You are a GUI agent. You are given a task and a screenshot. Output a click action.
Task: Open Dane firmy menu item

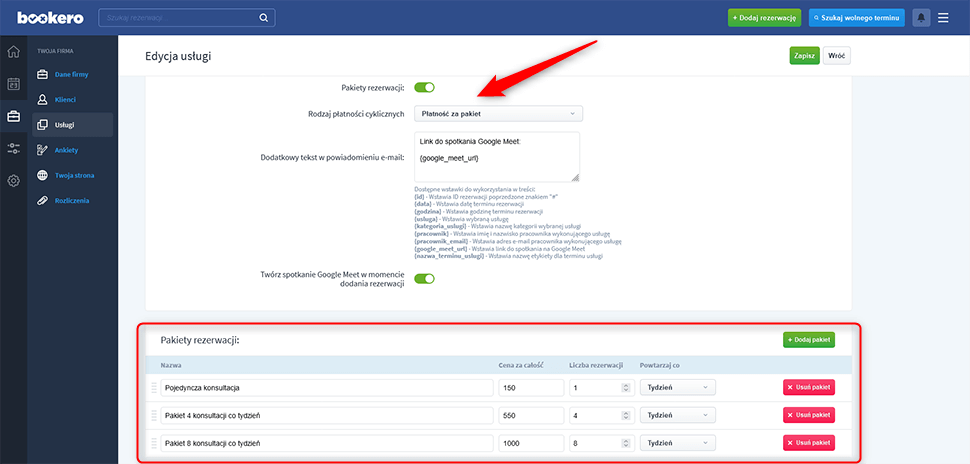click(72, 74)
